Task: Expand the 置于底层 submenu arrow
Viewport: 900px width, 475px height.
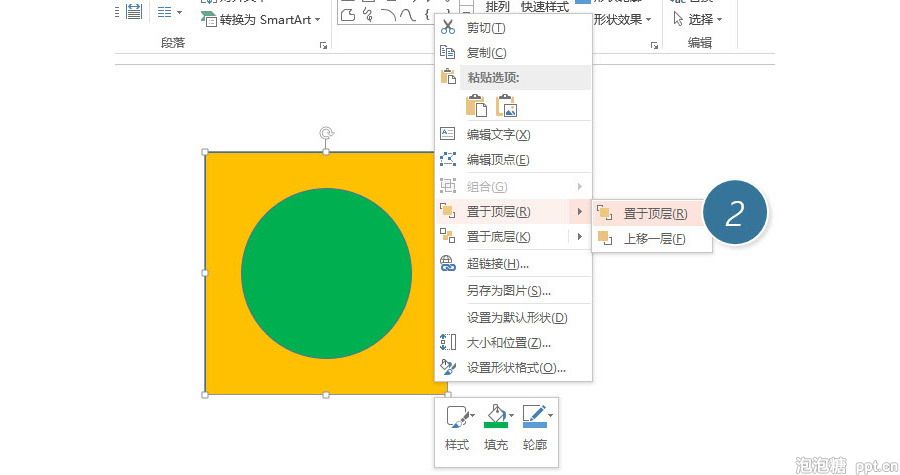Action: tap(580, 236)
